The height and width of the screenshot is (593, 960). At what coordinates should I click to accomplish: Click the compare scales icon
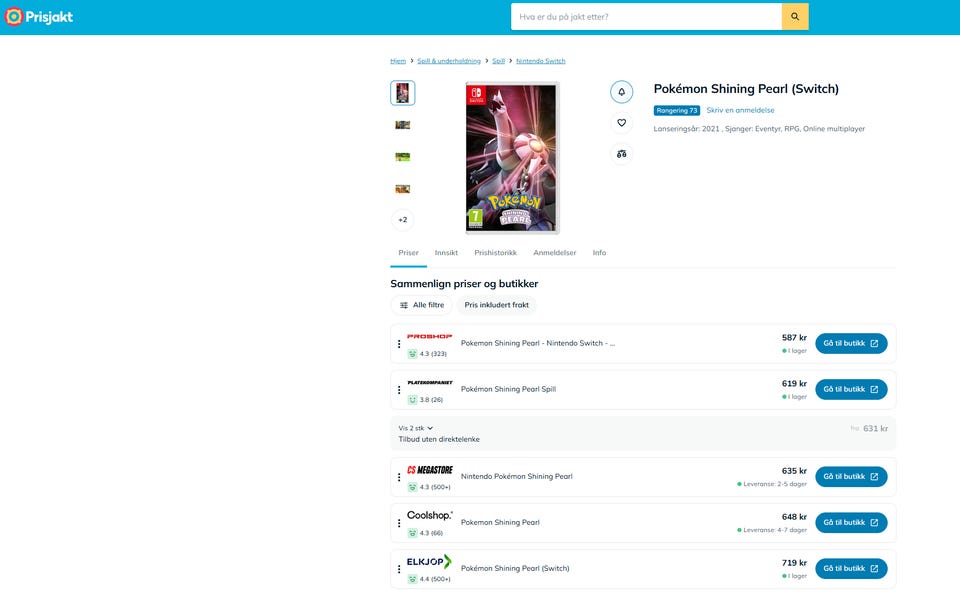(x=621, y=154)
